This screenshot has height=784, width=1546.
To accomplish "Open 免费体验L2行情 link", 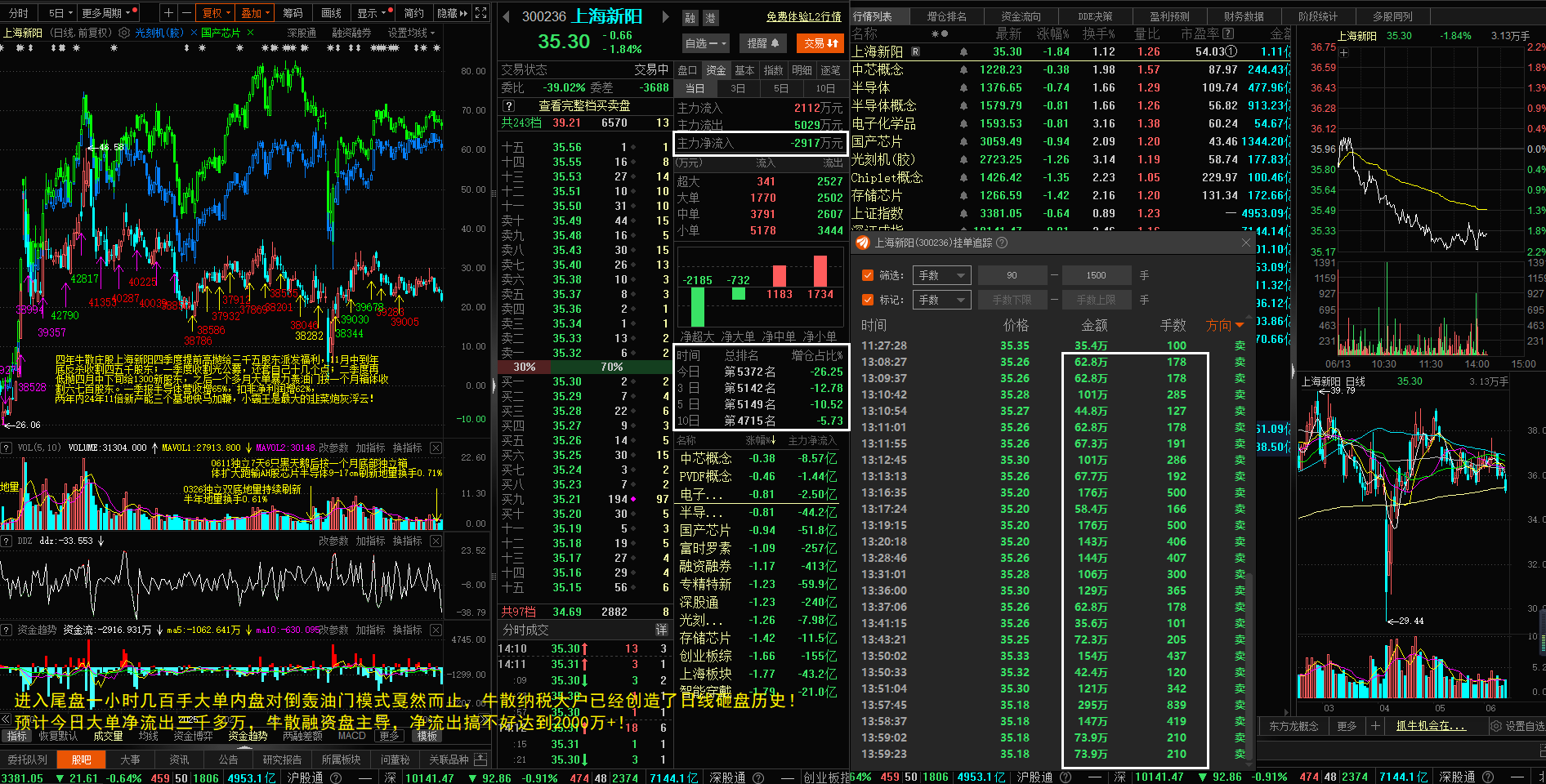I will [x=804, y=16].
